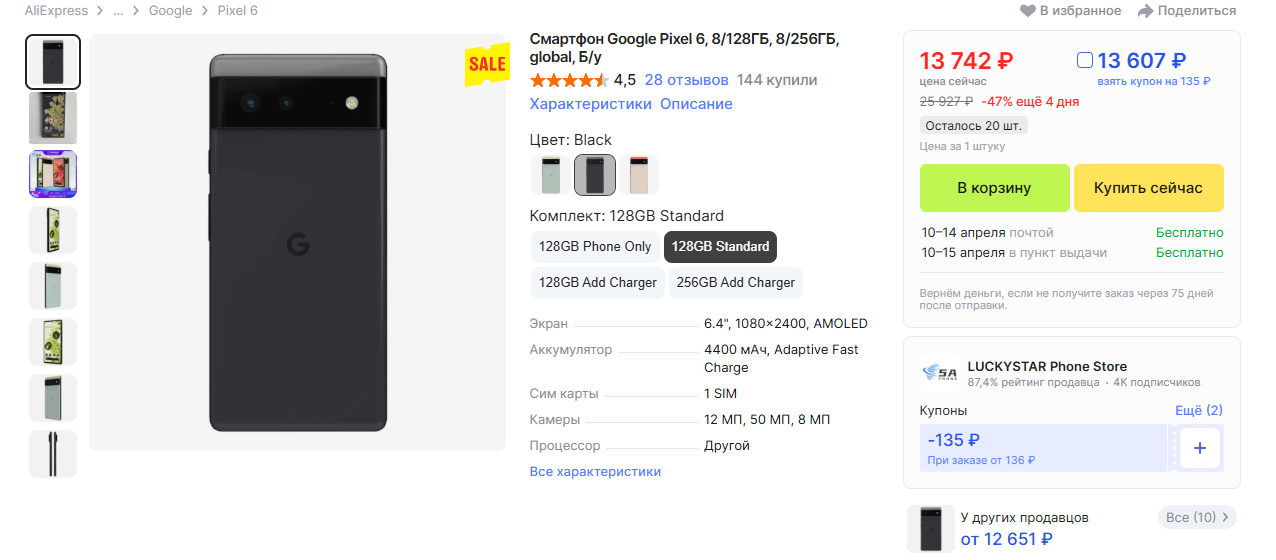Pick the 128GB Add Charger option
Viewport: 1276px width, 560px height.
pyautogui.click(x=597, y=283)
